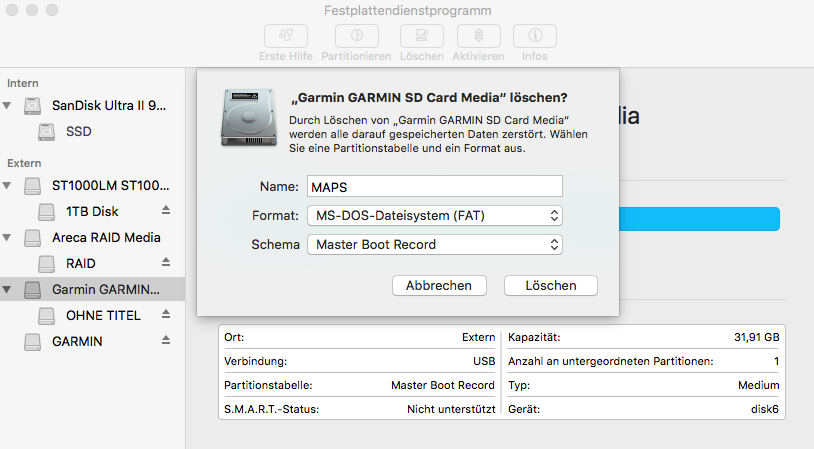Screen dimensions: 814x449
Task: Collapse the ST1000LM disclosure triangle
Action: click(7, 185)
